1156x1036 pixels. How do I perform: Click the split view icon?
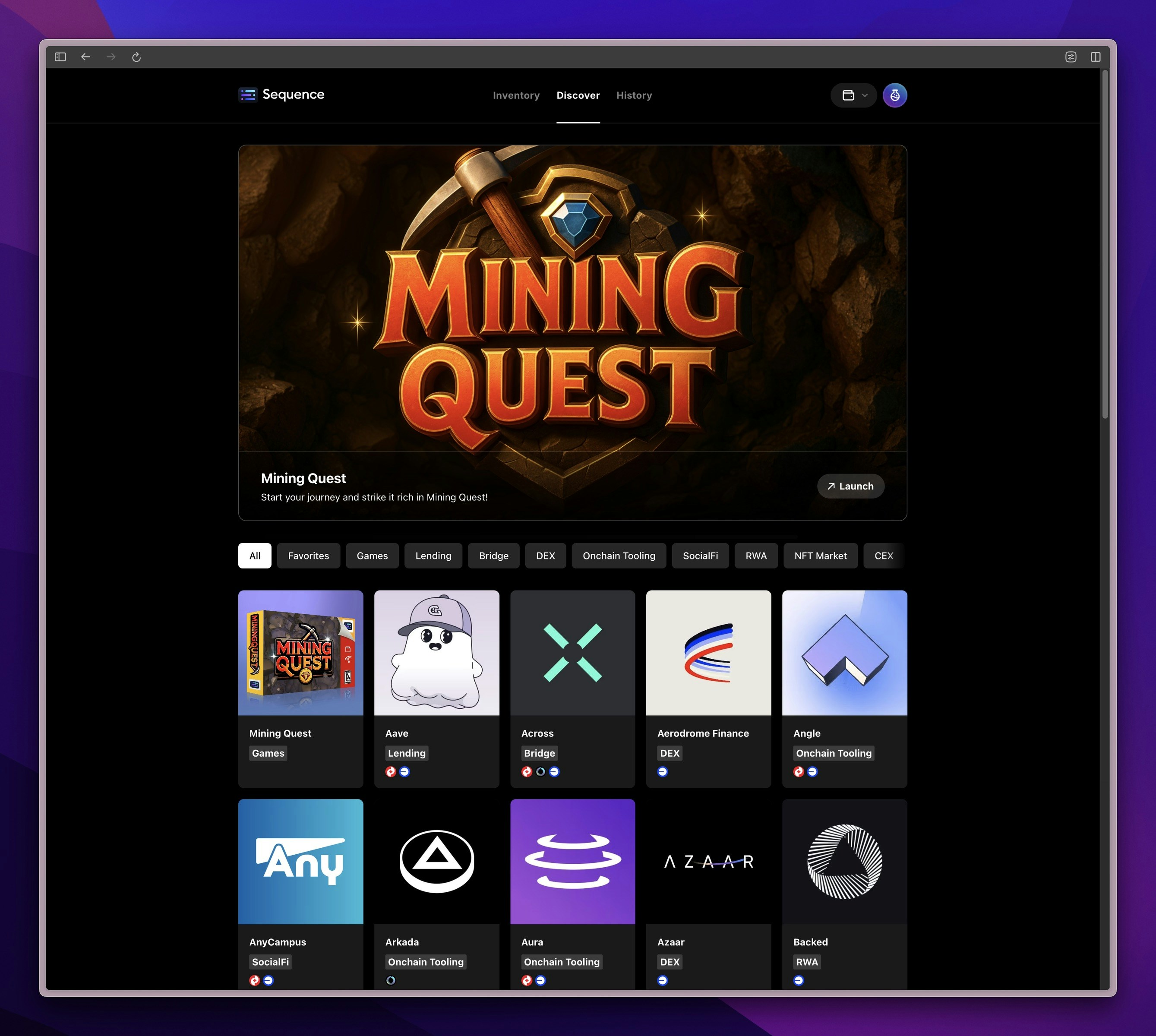click(x=1095, y=57)
